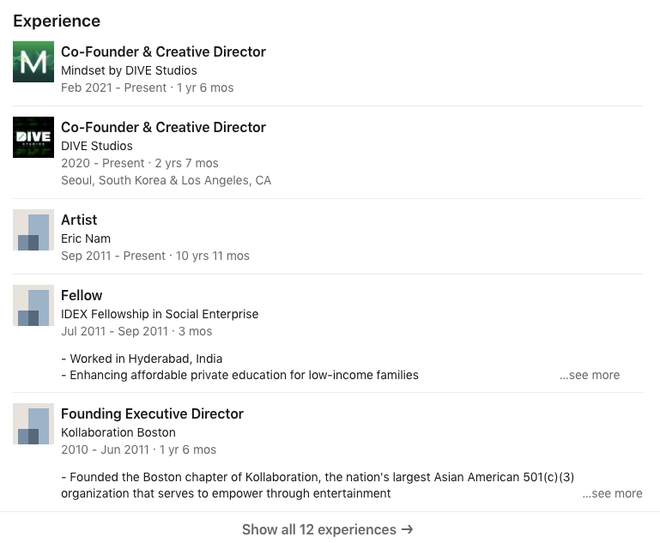660x543 pixels.
Task: Click the placeholder logo beside Founding Executive Director
Action: [x=33, y=423]
